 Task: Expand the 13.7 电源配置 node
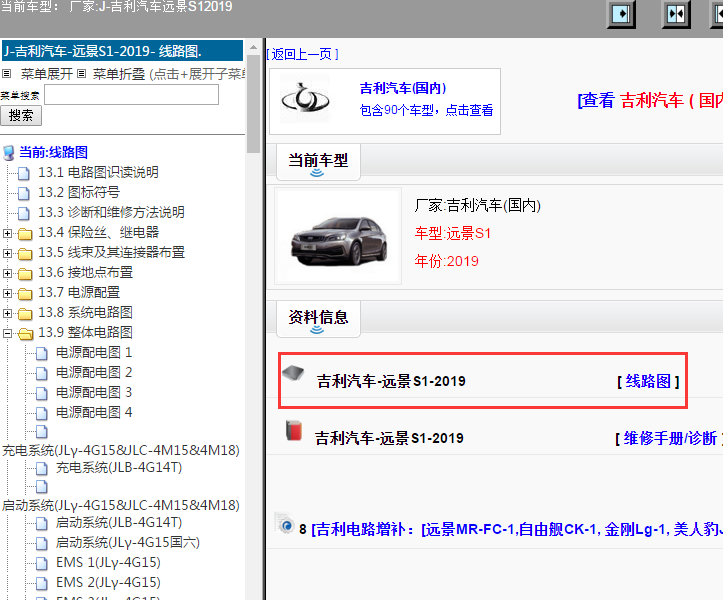[7, 293]
